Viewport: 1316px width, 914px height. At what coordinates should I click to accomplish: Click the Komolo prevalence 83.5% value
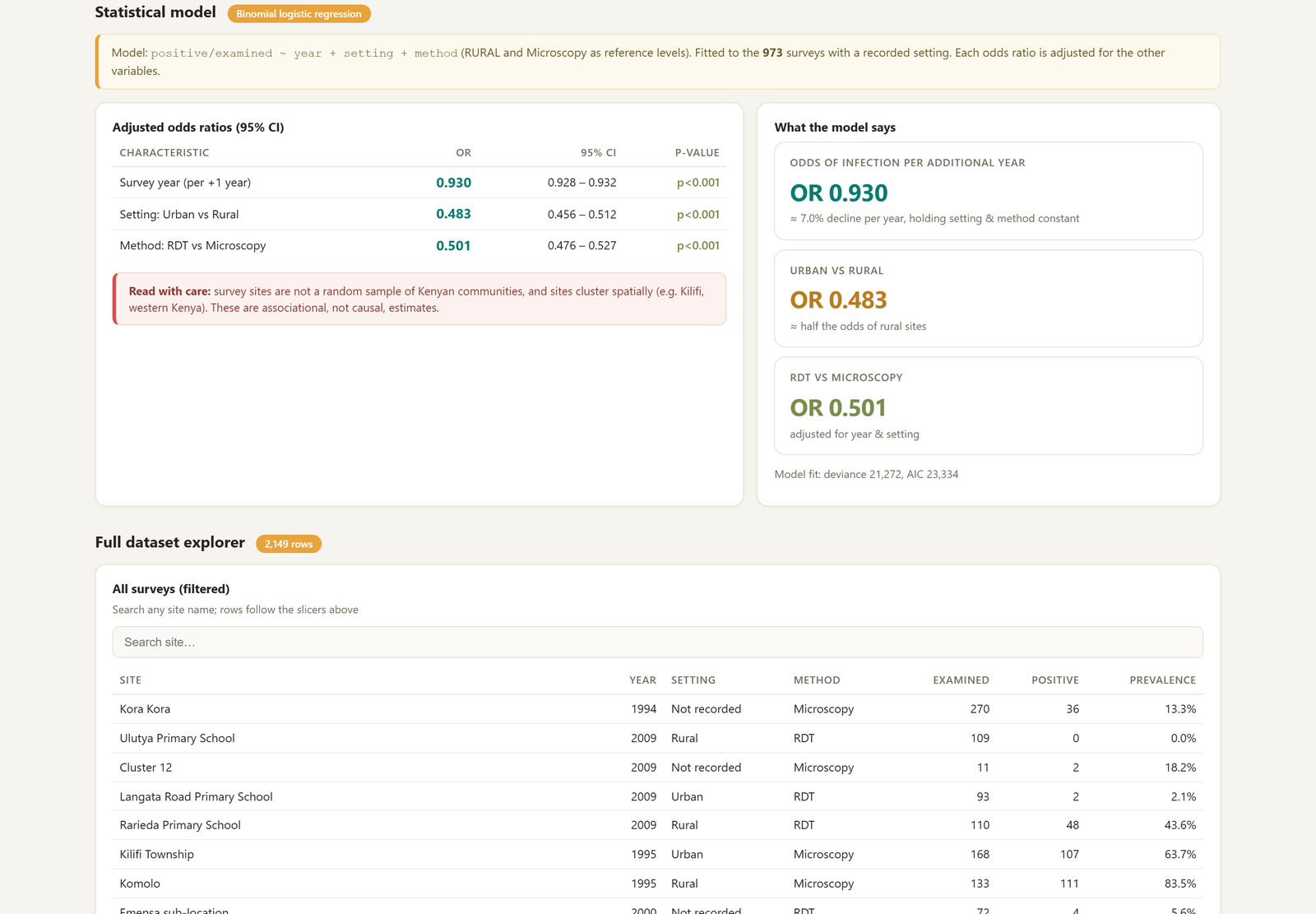(x=1180, y=884)
